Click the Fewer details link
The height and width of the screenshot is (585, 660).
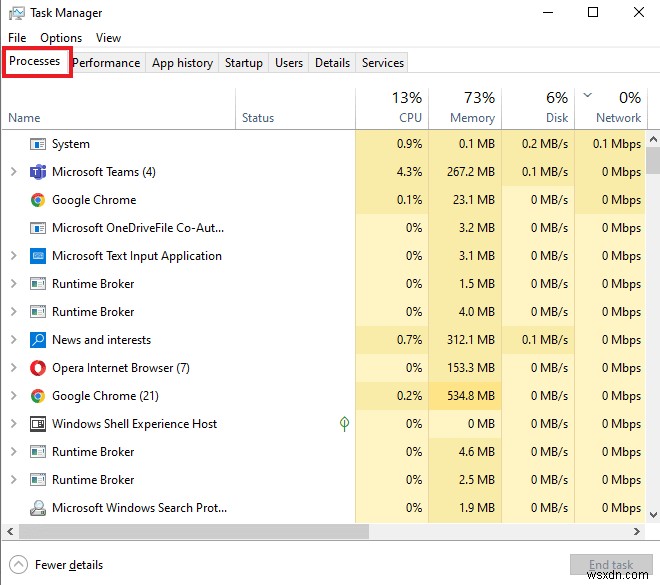point(69,565)
